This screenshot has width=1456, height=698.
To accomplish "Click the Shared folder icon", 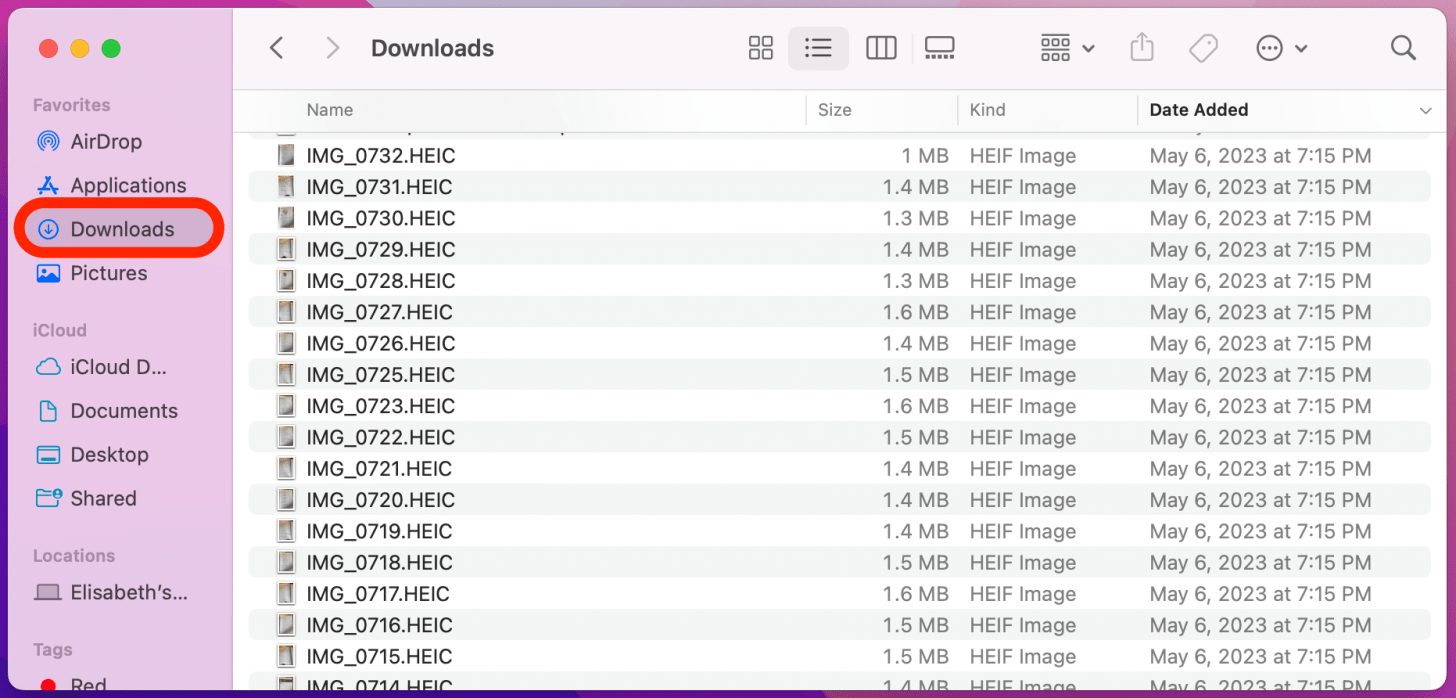I will click(48, 498).
